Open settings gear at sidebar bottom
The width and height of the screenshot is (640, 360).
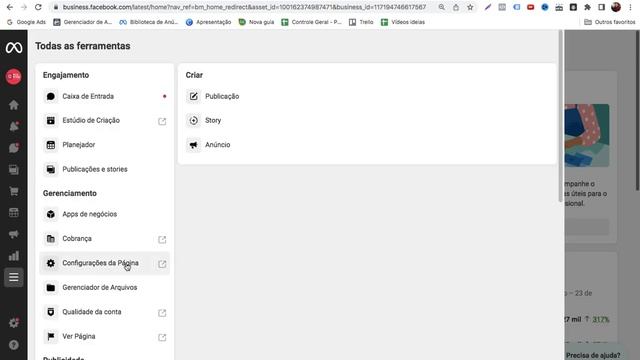coord(13,323)
